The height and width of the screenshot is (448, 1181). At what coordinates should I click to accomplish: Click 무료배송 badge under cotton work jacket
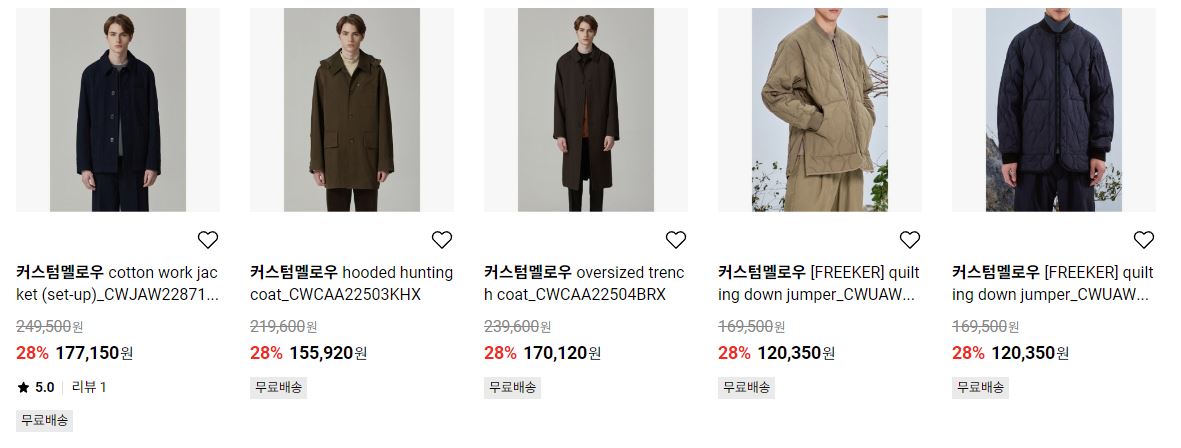coord(44,420)
